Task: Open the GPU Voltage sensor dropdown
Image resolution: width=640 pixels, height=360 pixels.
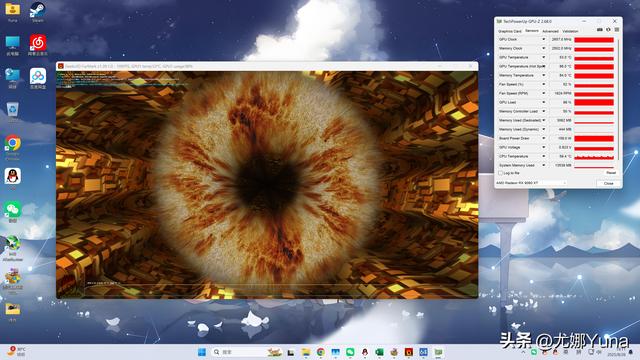Action: click(543, 147)
